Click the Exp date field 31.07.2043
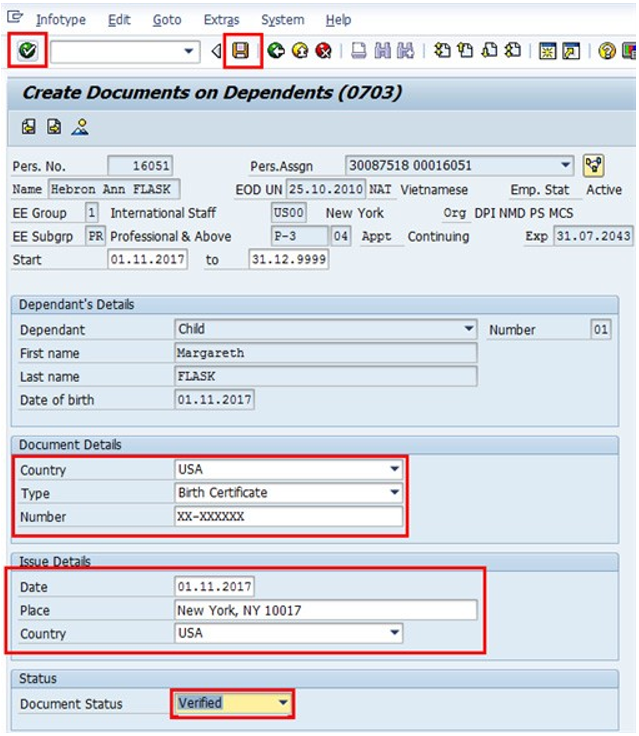The width and height of the screenshot is (639, 736). coord(593,236)
